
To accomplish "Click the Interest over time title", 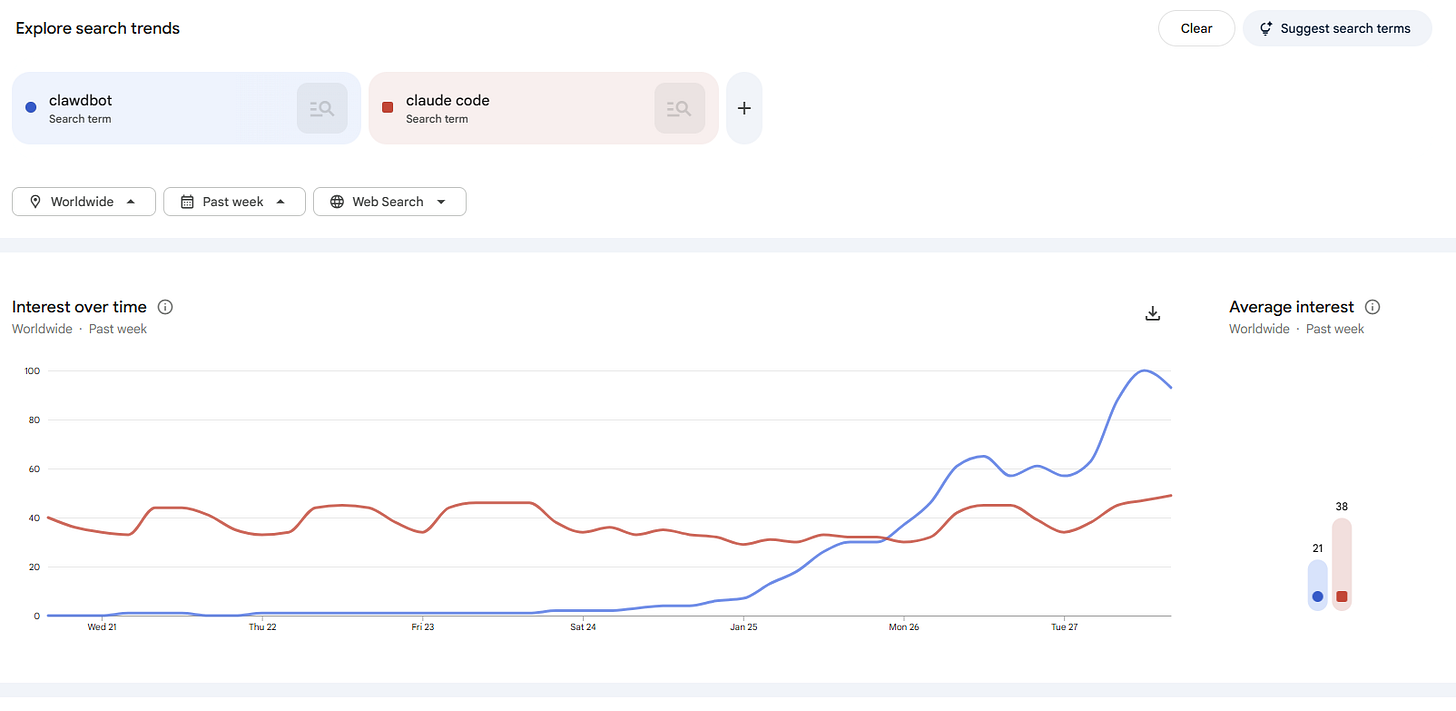I will pos(79,307).
